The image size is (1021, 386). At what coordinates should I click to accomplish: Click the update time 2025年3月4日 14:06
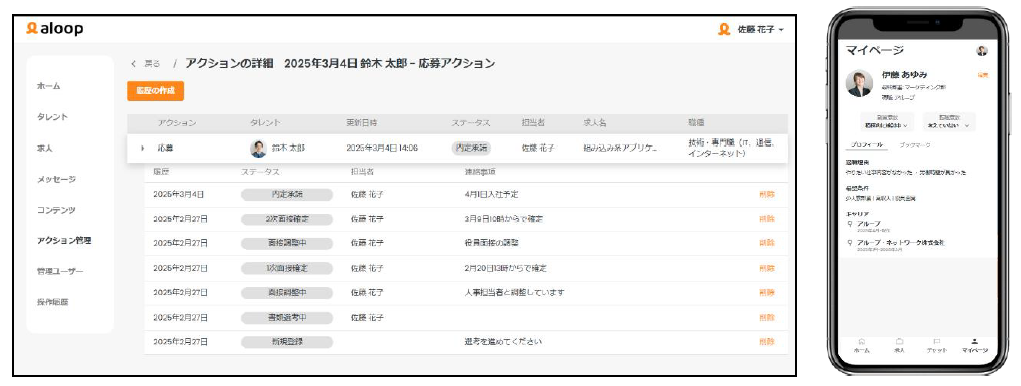(x=382, y=148)
